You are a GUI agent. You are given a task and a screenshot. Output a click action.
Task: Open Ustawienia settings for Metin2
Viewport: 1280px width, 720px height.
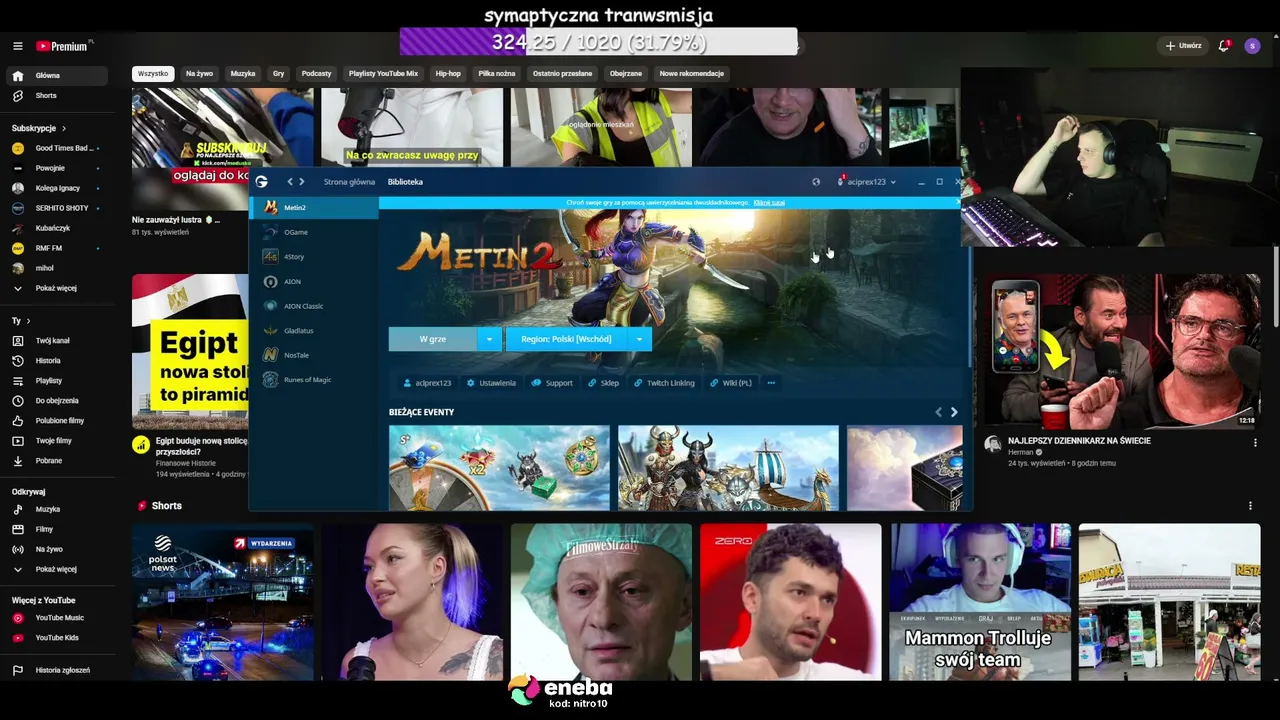click(491, 383)
